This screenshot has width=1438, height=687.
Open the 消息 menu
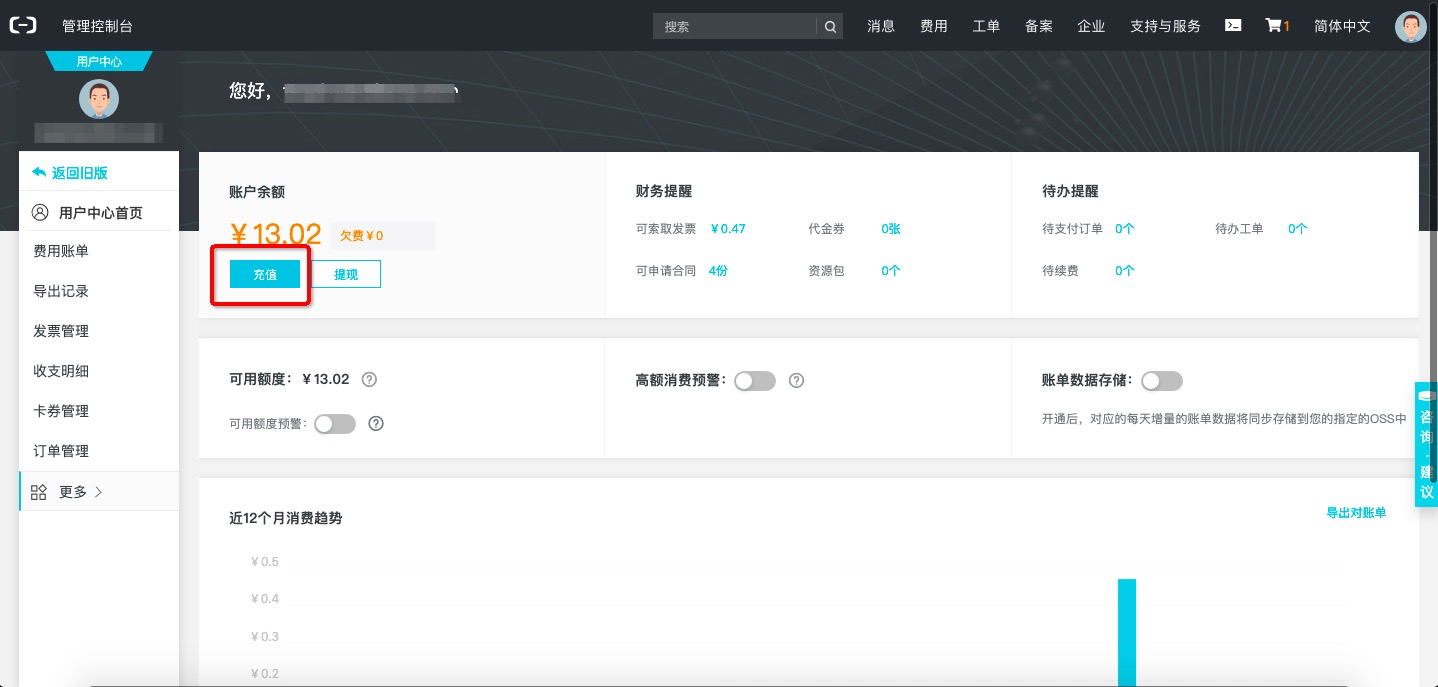pos(881,26)
